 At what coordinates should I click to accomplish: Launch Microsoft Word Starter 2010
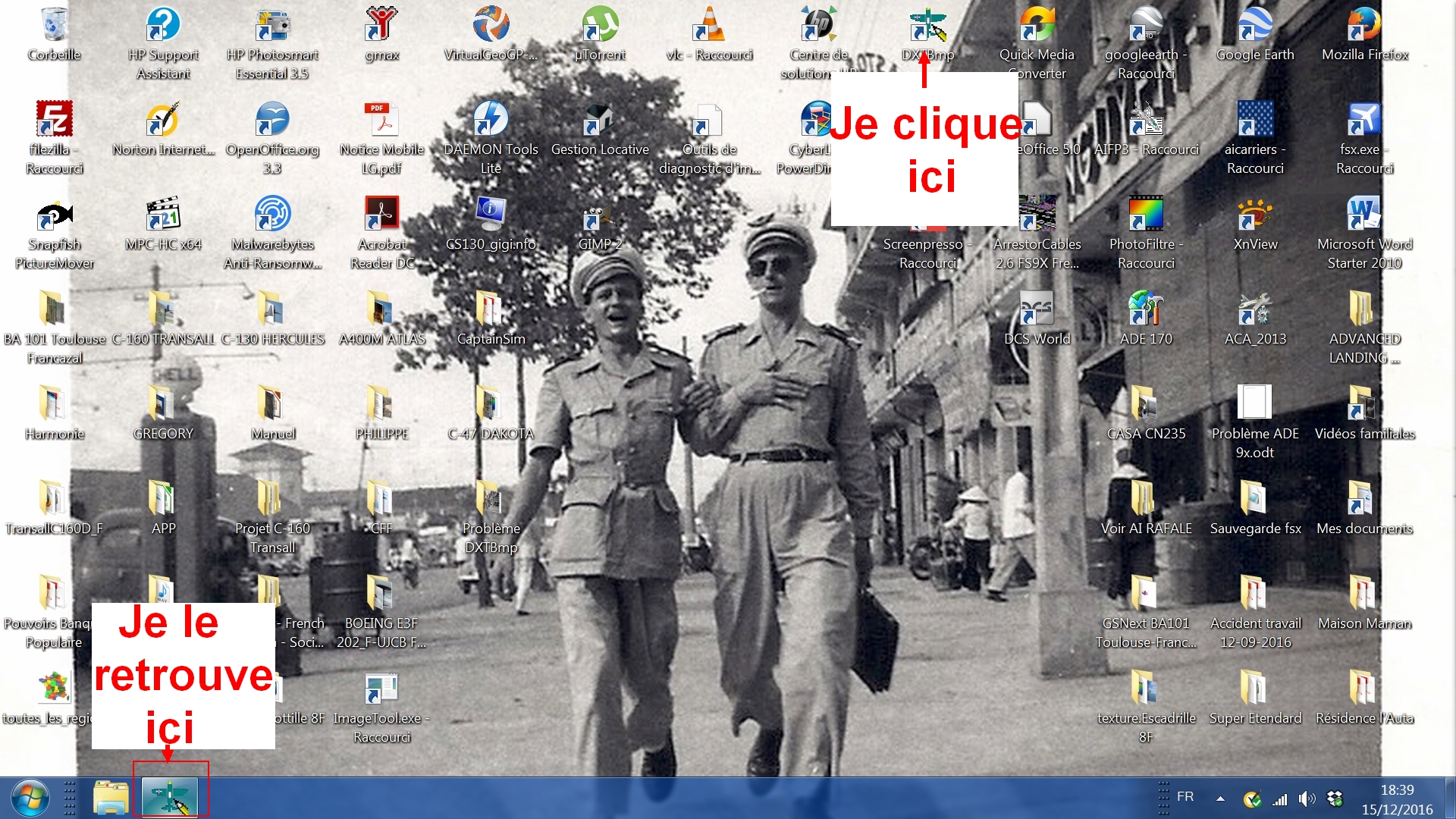(1364, 215)
